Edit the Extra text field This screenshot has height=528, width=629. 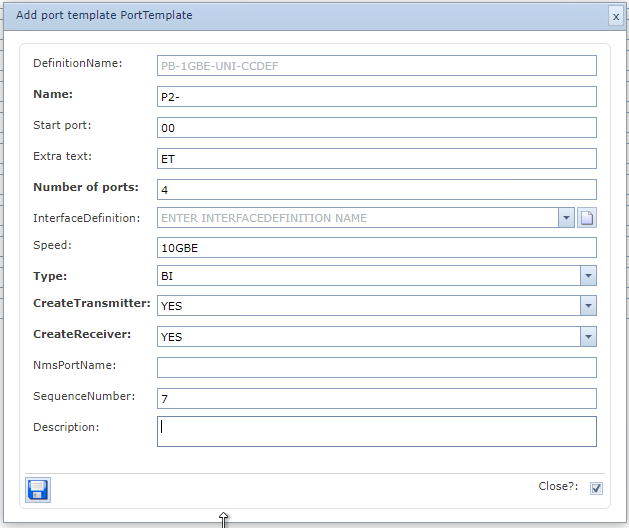coord(377,158)
